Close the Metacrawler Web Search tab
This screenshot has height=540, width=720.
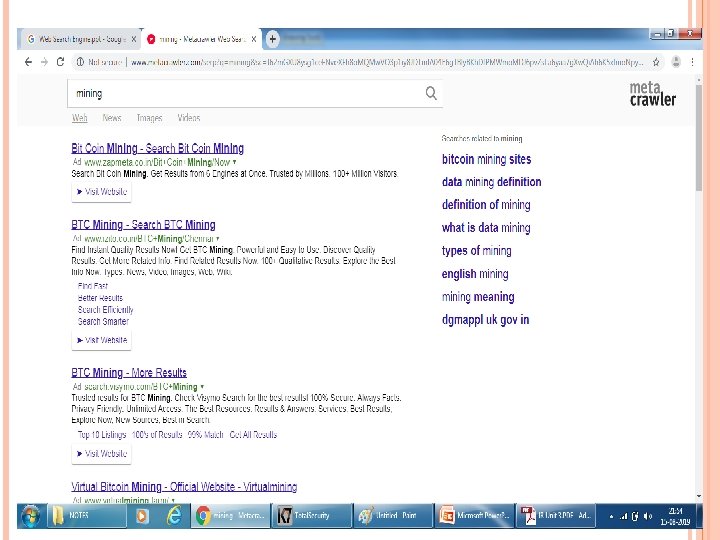point(253,39)
